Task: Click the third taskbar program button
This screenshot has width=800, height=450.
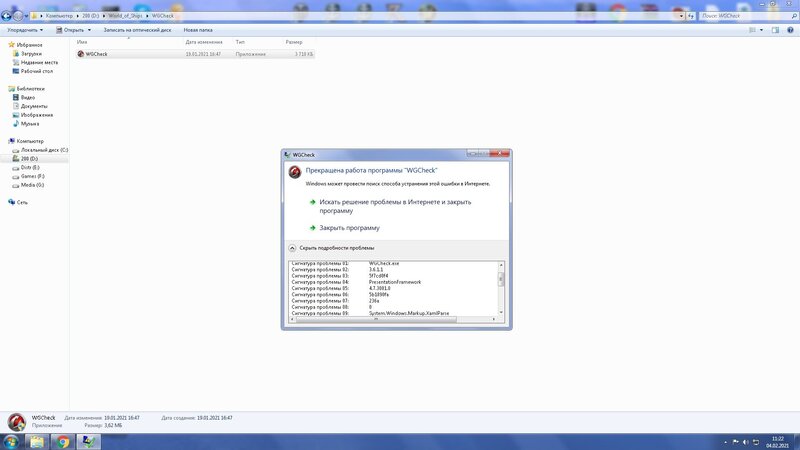Action: pyautogui.click(x=89, y=442)
